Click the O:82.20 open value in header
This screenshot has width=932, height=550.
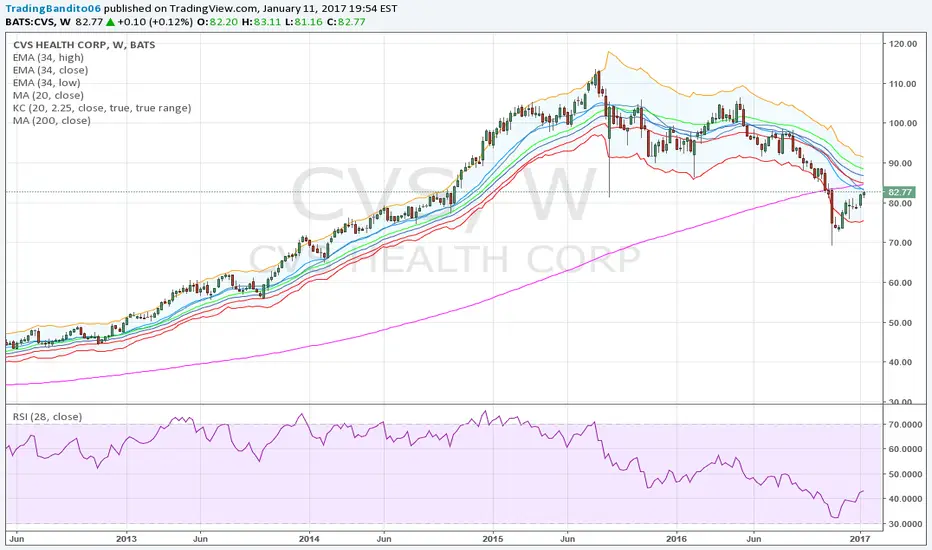[x=218, y=22]
